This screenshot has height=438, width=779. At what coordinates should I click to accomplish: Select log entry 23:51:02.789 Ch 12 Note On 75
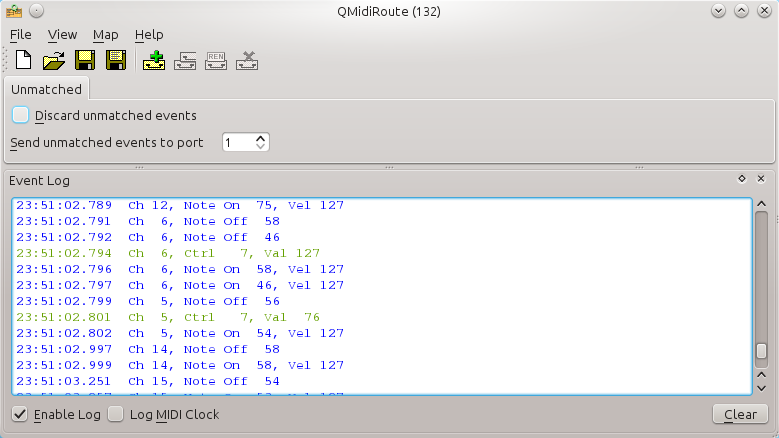coord(180,205)
